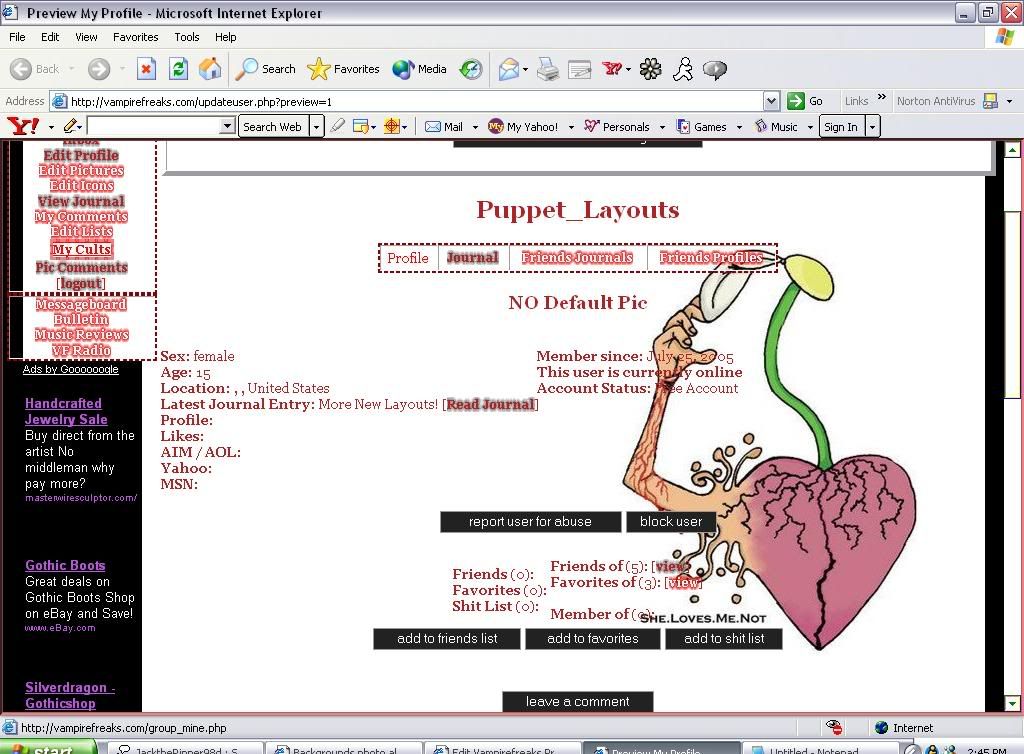This screenshot has height=754, width=1024.
Task: Click inside the Yahoo toolbar search field
Action: pyautogui.click(x=153, y=126)
